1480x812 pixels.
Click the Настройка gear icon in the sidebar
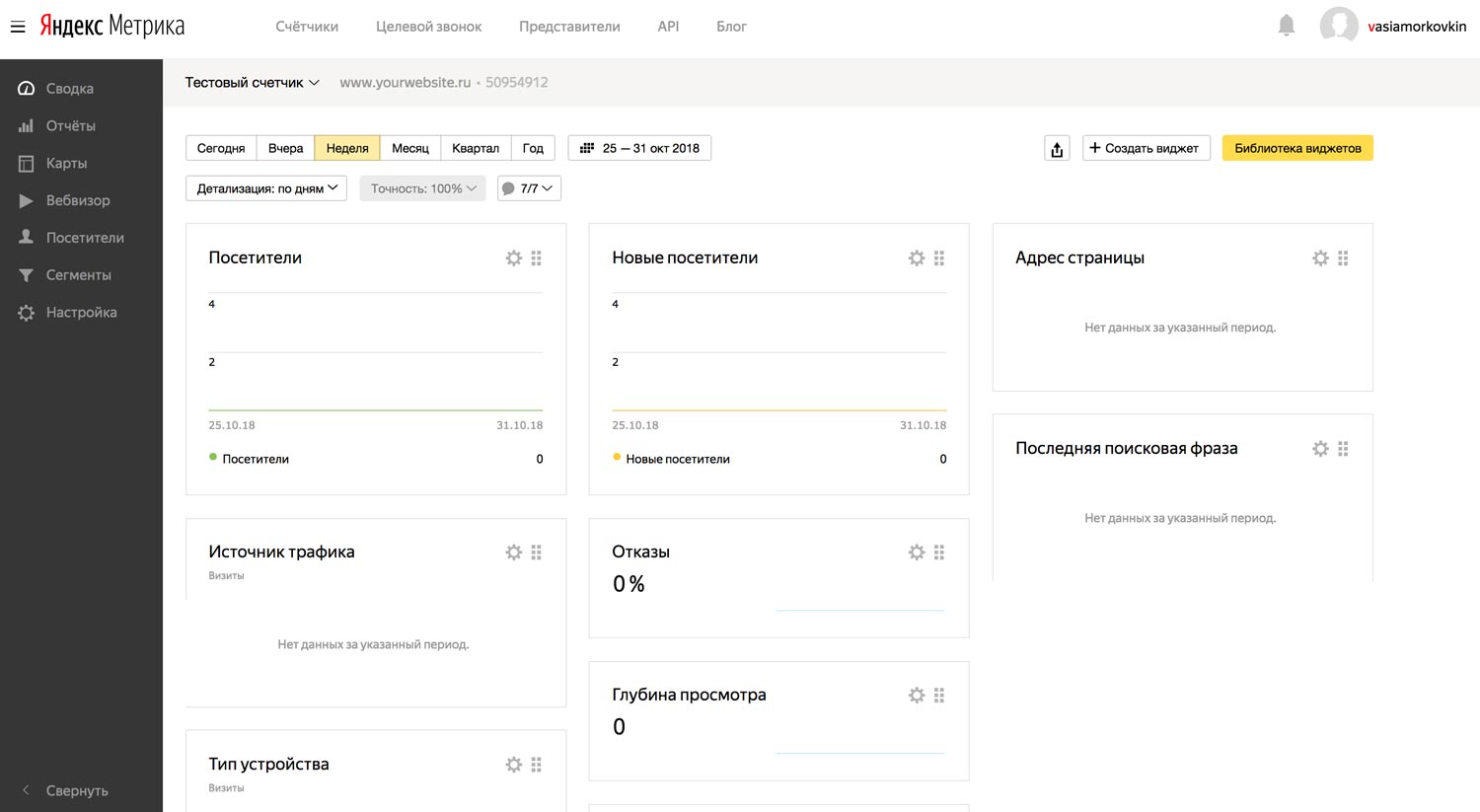[27, 313]
